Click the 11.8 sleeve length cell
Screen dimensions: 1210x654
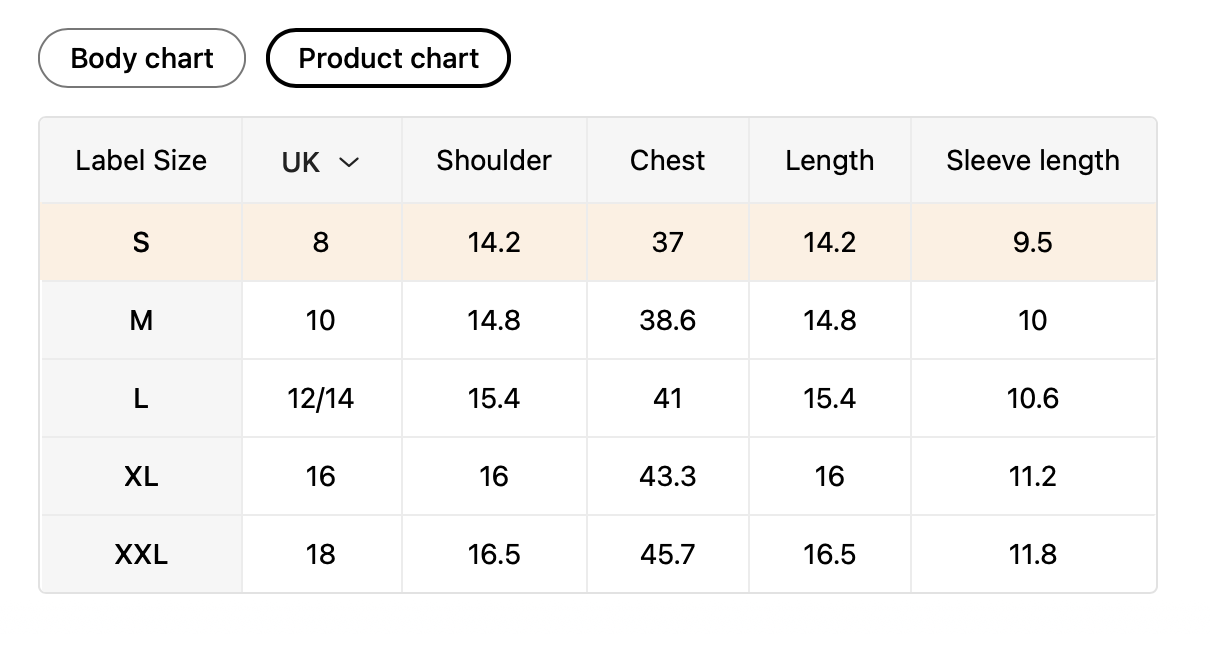[1033, 554]
